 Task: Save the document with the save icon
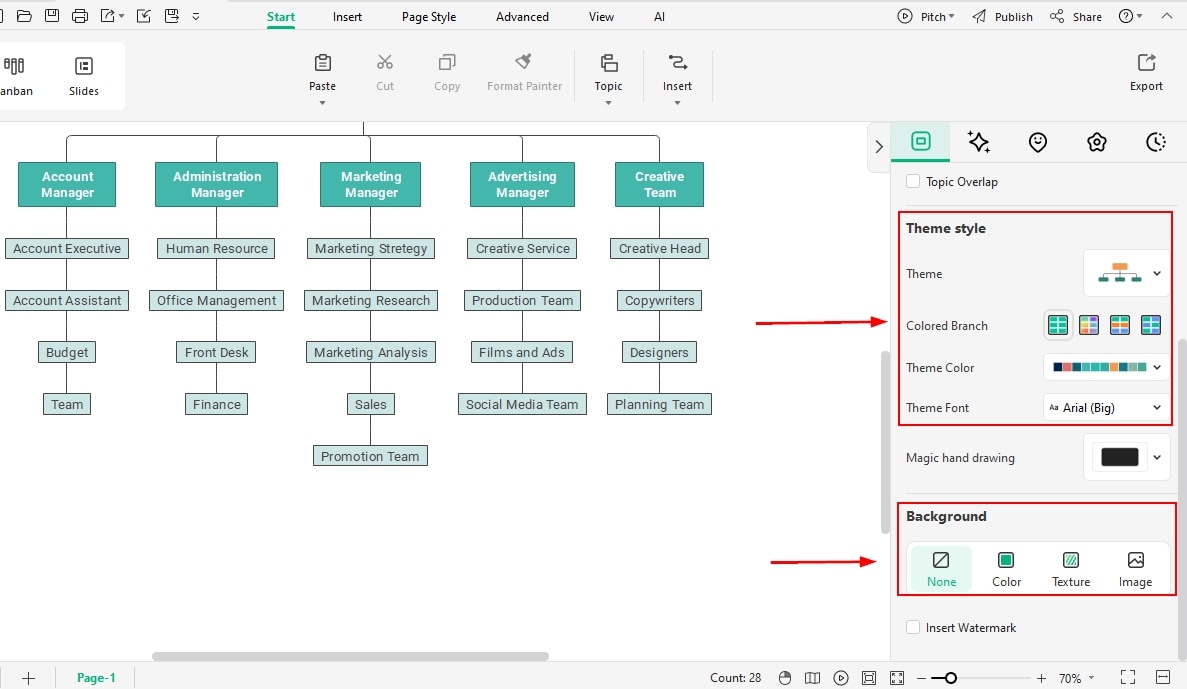pos(51,16)
